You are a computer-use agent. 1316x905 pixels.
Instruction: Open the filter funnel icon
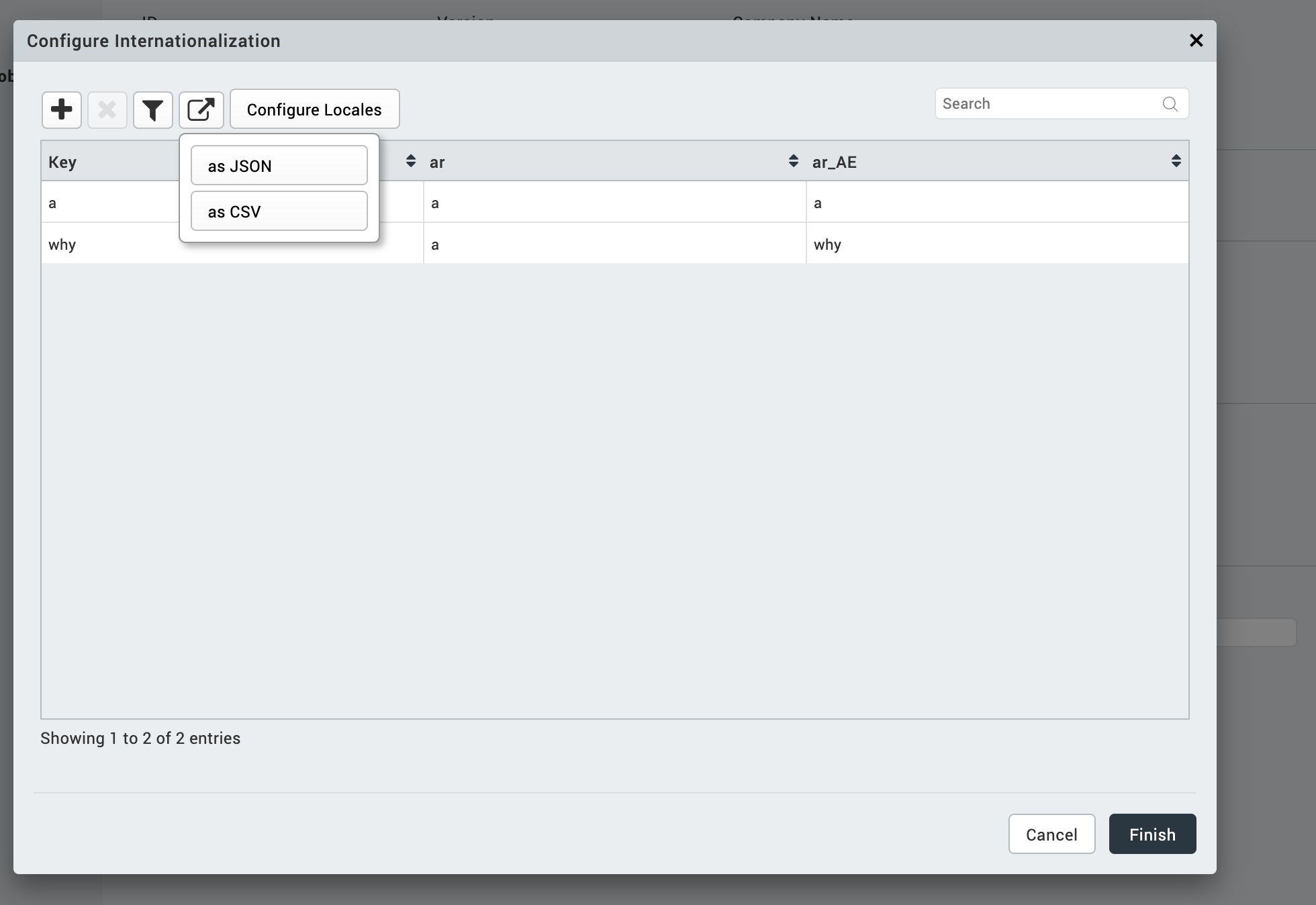point(153,109)
